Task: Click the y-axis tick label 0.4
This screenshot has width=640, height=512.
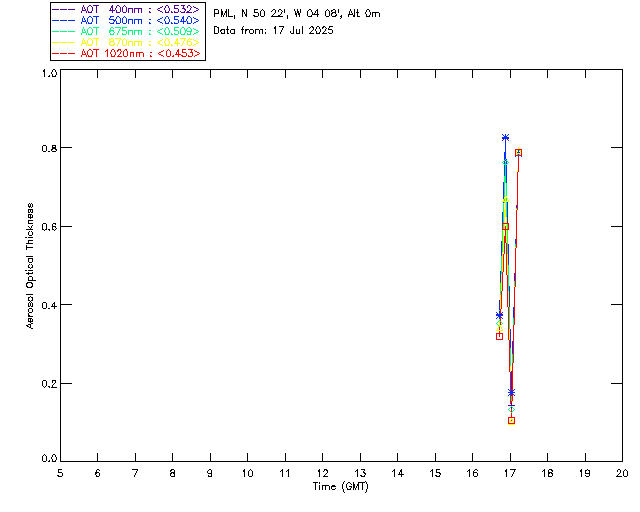Action: click(x=49, y=305)
